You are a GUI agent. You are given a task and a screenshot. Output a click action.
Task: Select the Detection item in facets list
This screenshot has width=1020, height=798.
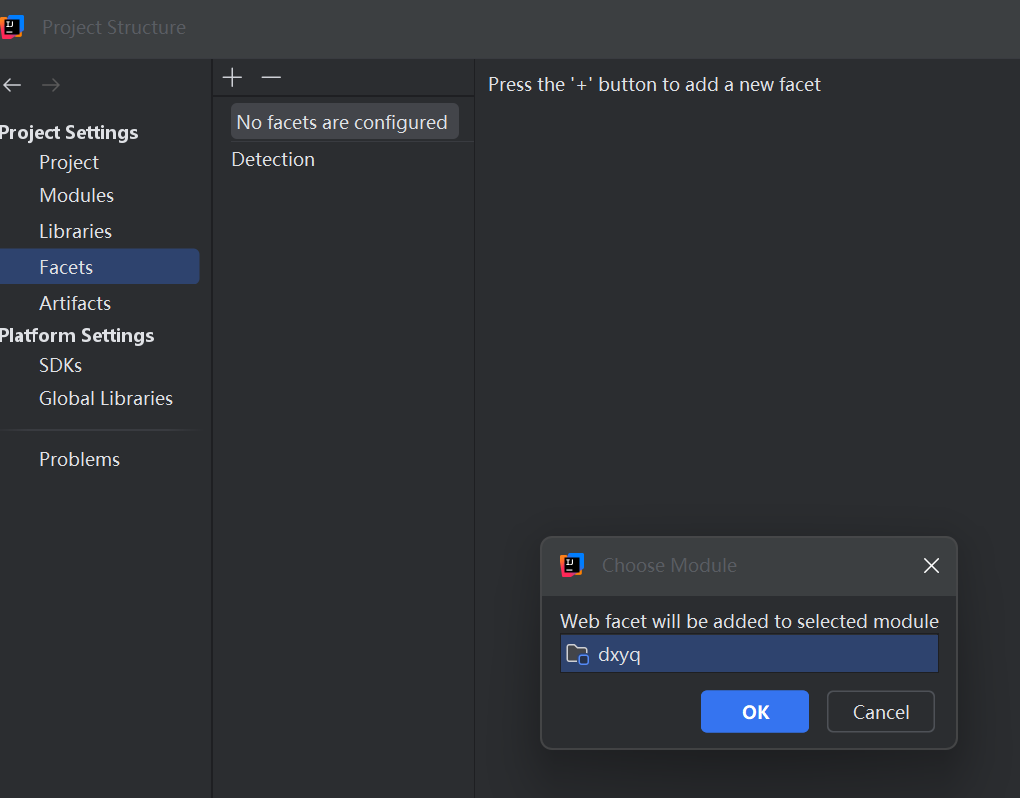[273, 159]
